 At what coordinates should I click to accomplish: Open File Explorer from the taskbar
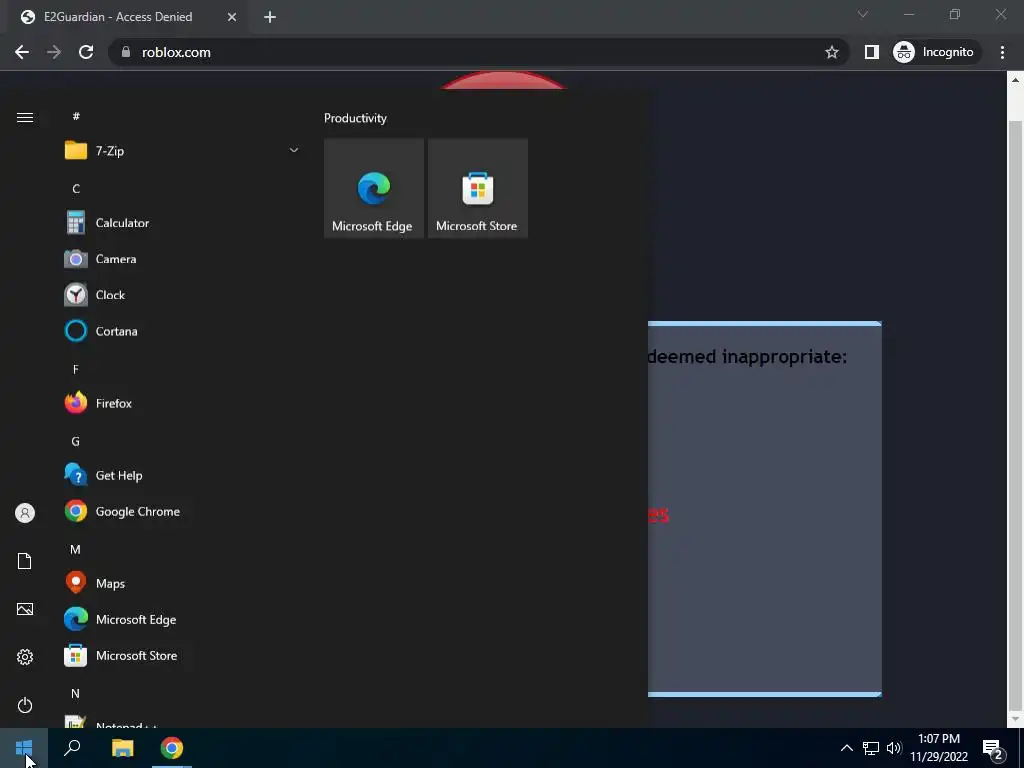[122, 748]
